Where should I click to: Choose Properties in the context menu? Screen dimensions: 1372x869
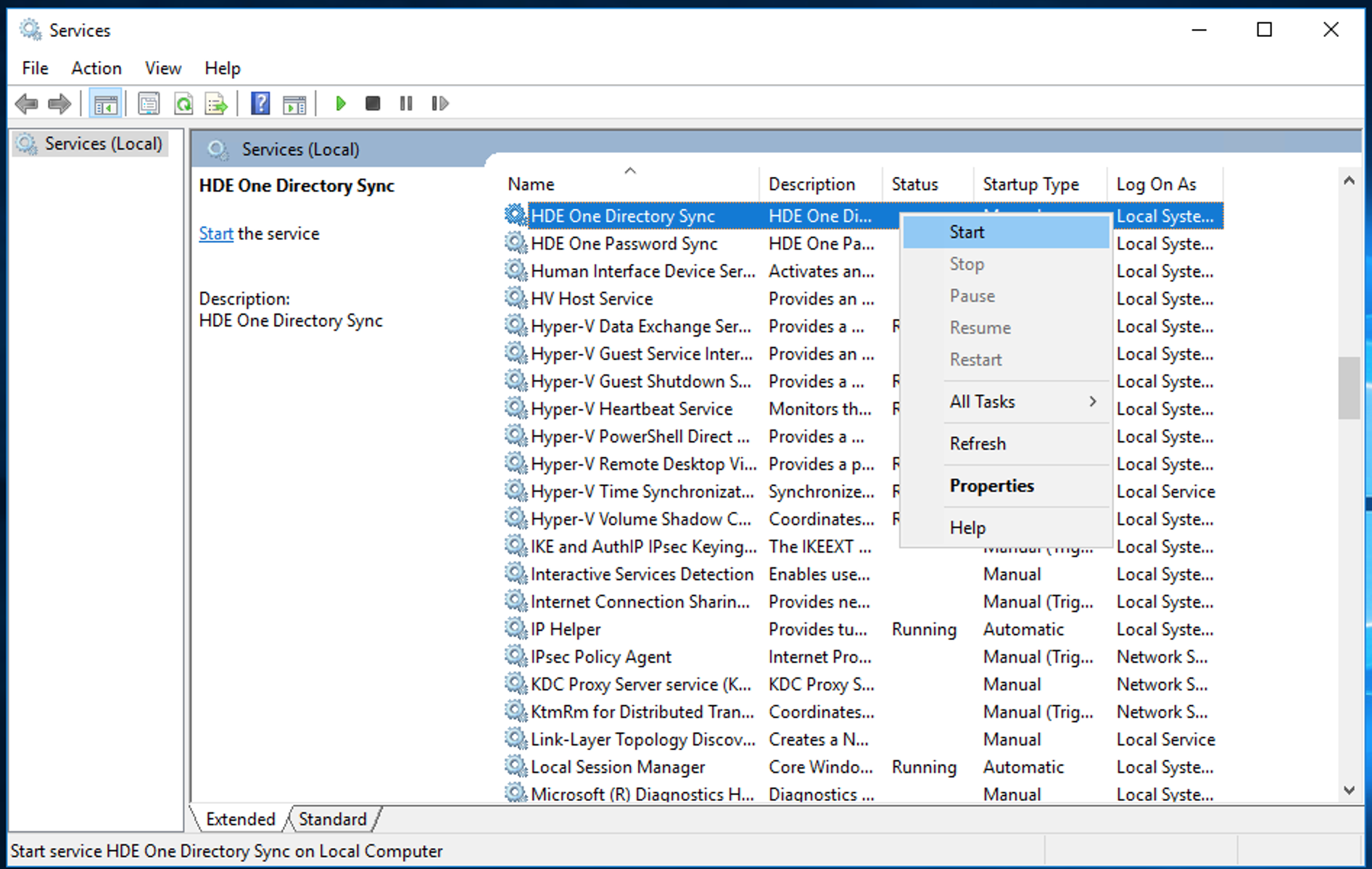[x=1006, y=486]
